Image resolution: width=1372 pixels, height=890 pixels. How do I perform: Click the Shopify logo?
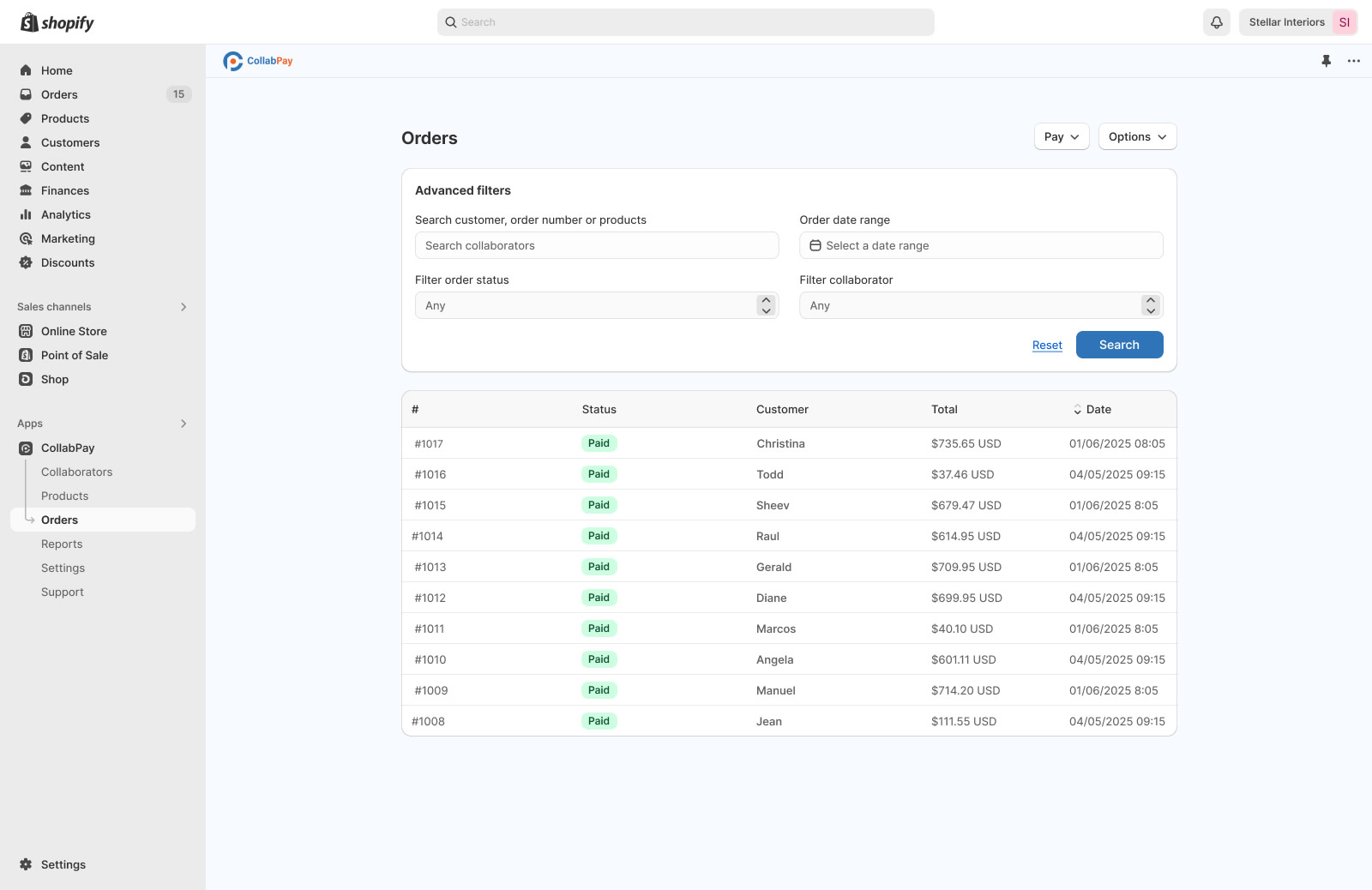(57, 22)
